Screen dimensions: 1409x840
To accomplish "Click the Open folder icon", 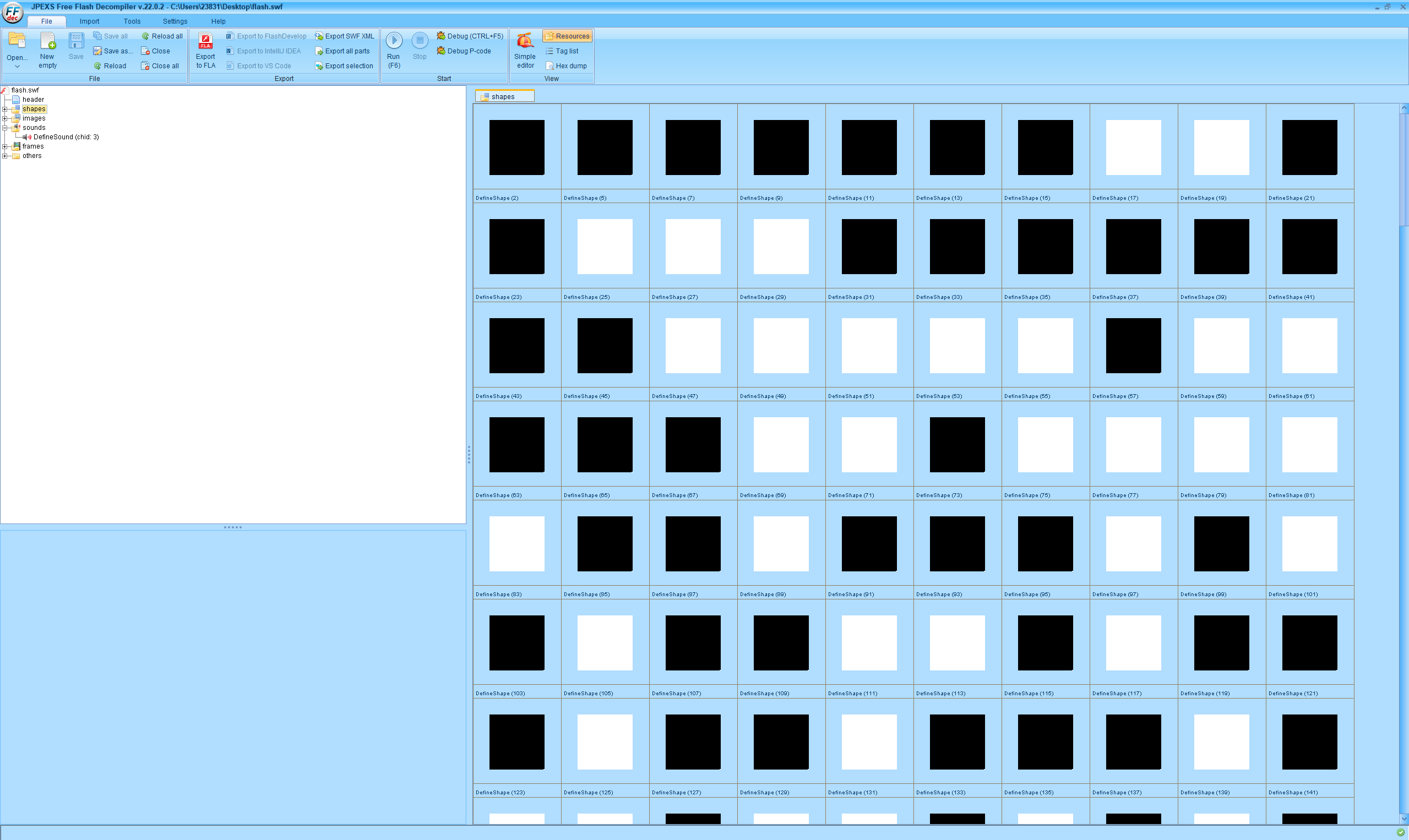I will [17, 41].
